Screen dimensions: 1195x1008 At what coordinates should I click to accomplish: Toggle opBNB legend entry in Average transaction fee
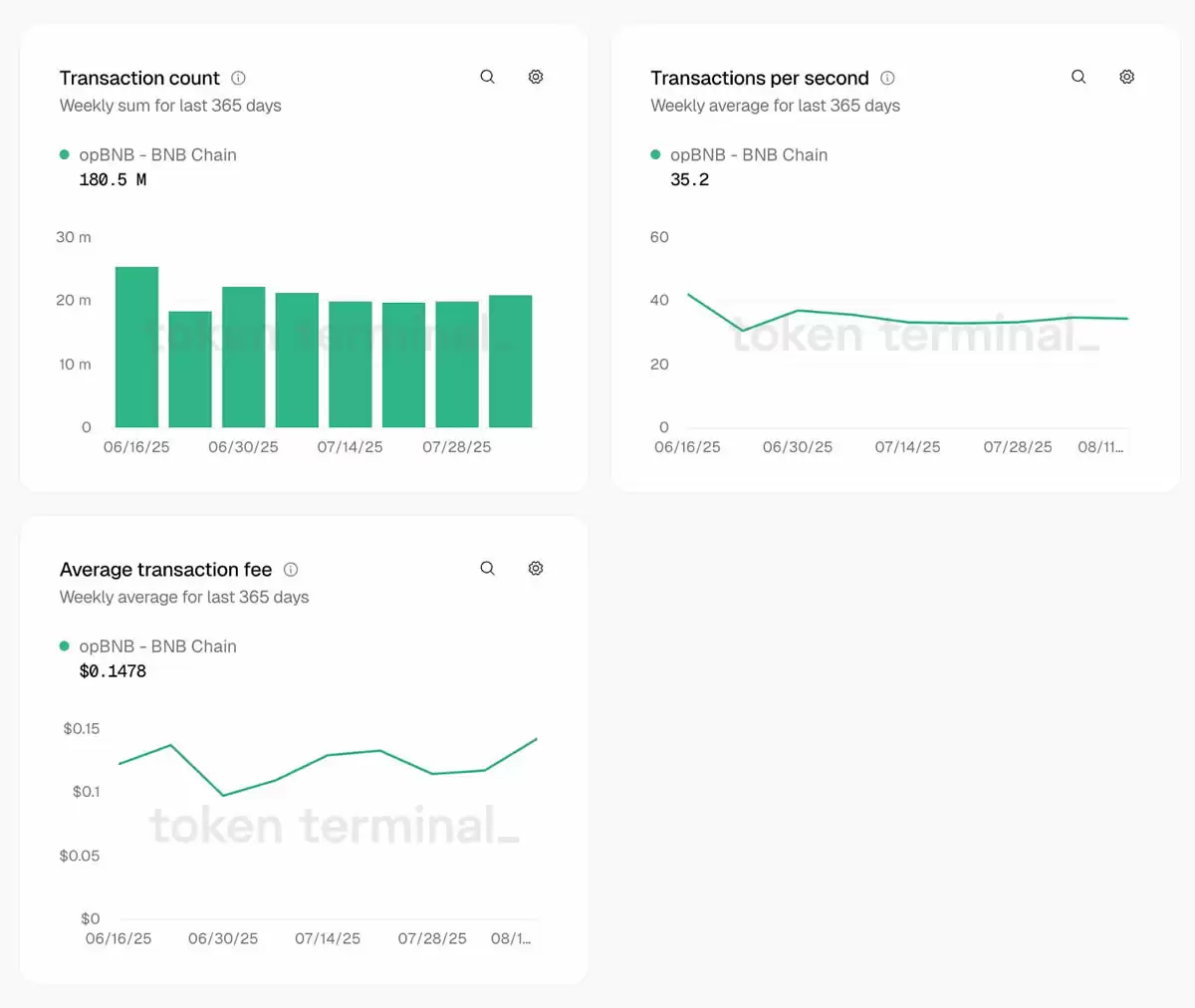(x=148, y=646)
